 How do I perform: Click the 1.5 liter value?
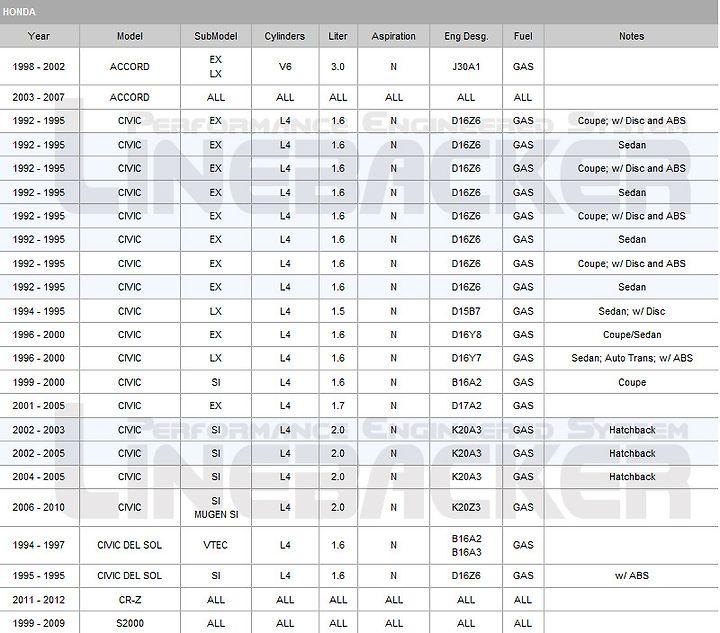338,311
